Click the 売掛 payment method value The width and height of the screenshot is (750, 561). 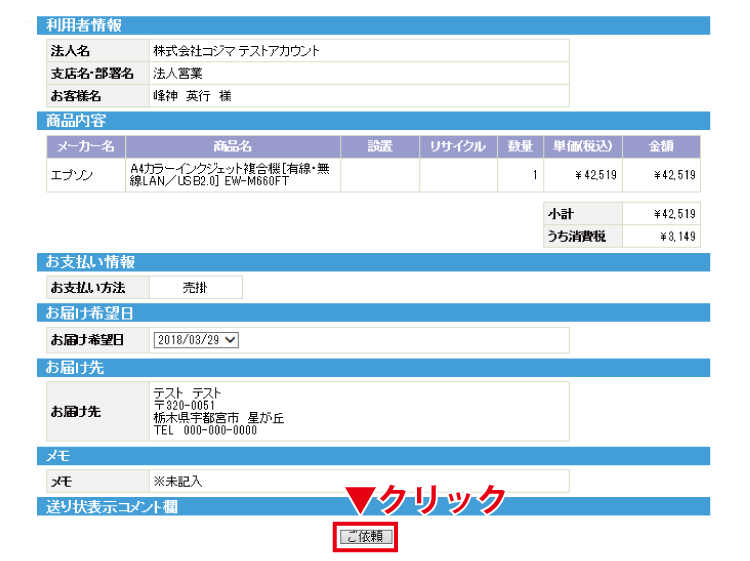196,288
